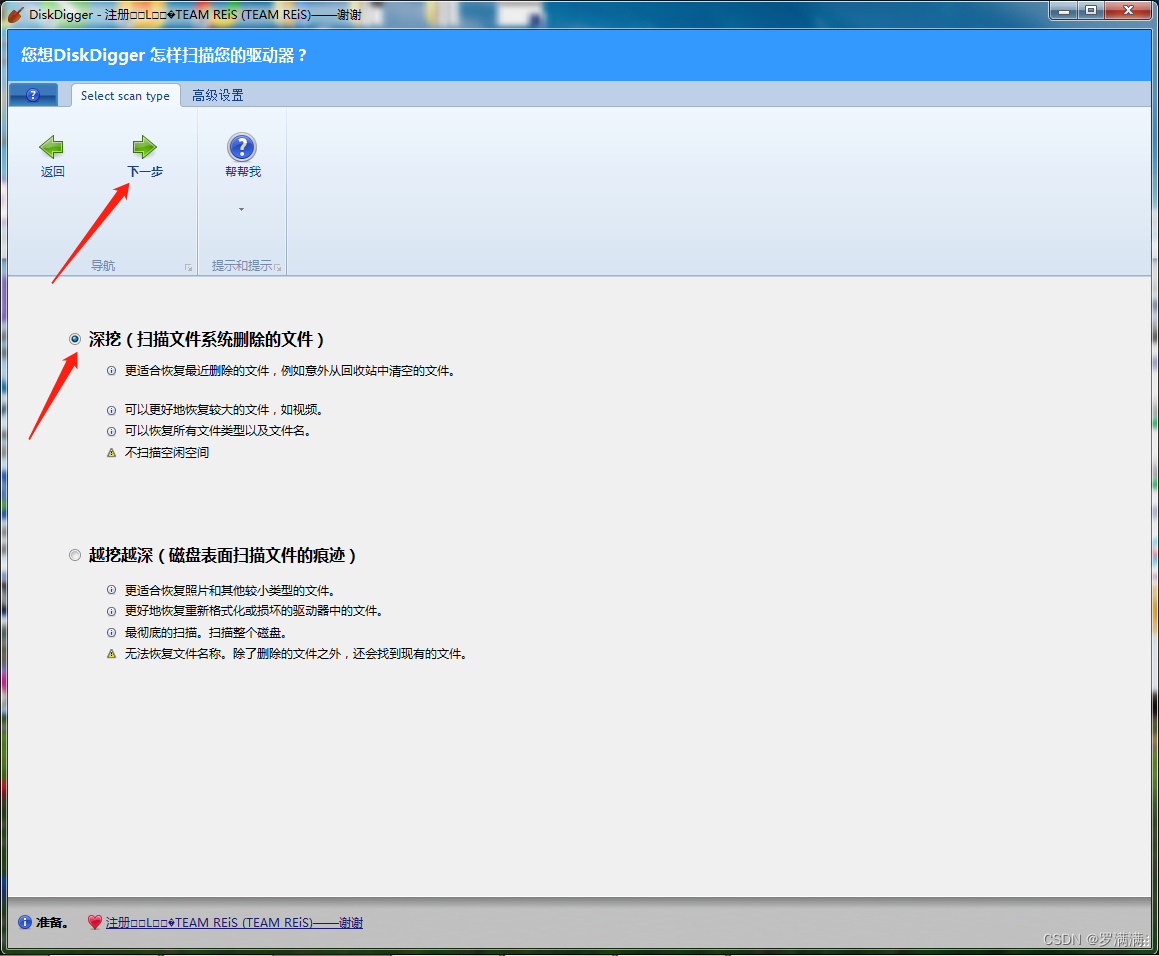Click the blue info icon beside 准备
Screen dimensions: 1159x956
25,922
